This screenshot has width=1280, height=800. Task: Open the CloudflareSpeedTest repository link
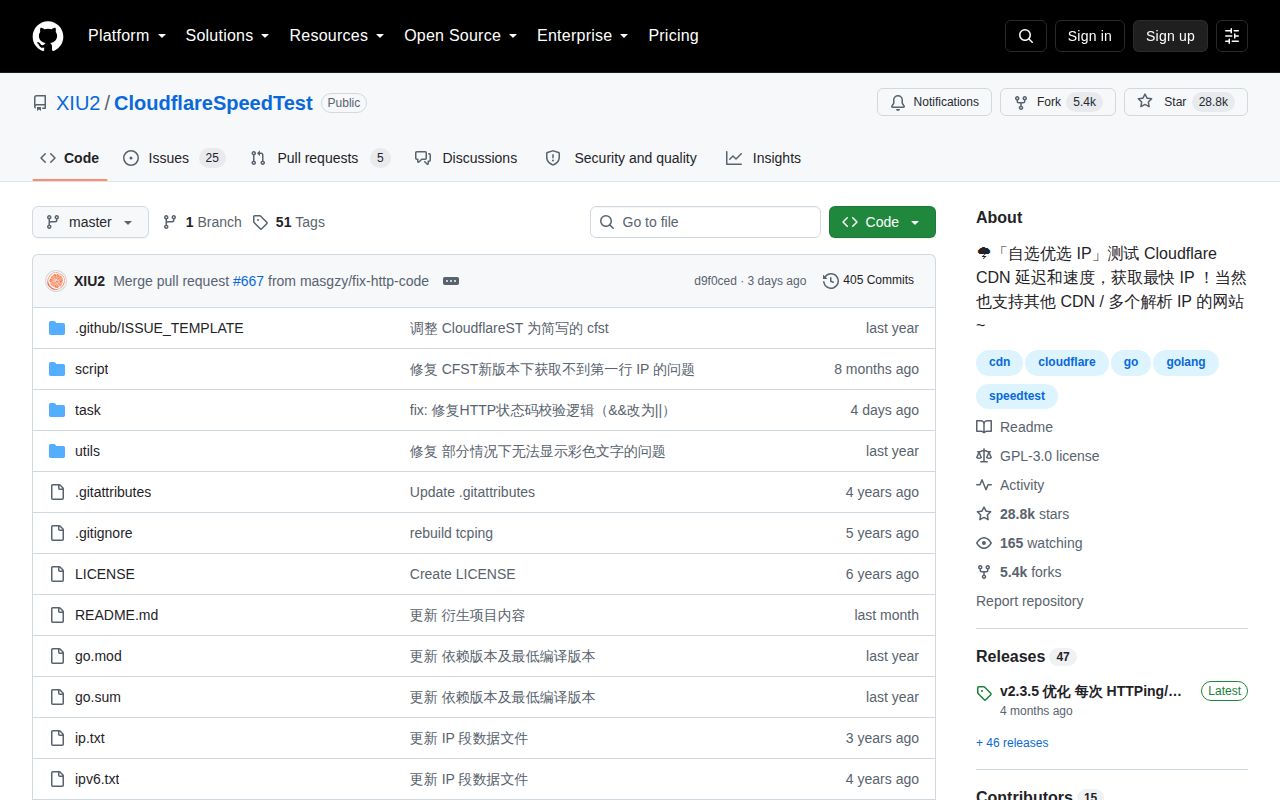click(213, 103)
